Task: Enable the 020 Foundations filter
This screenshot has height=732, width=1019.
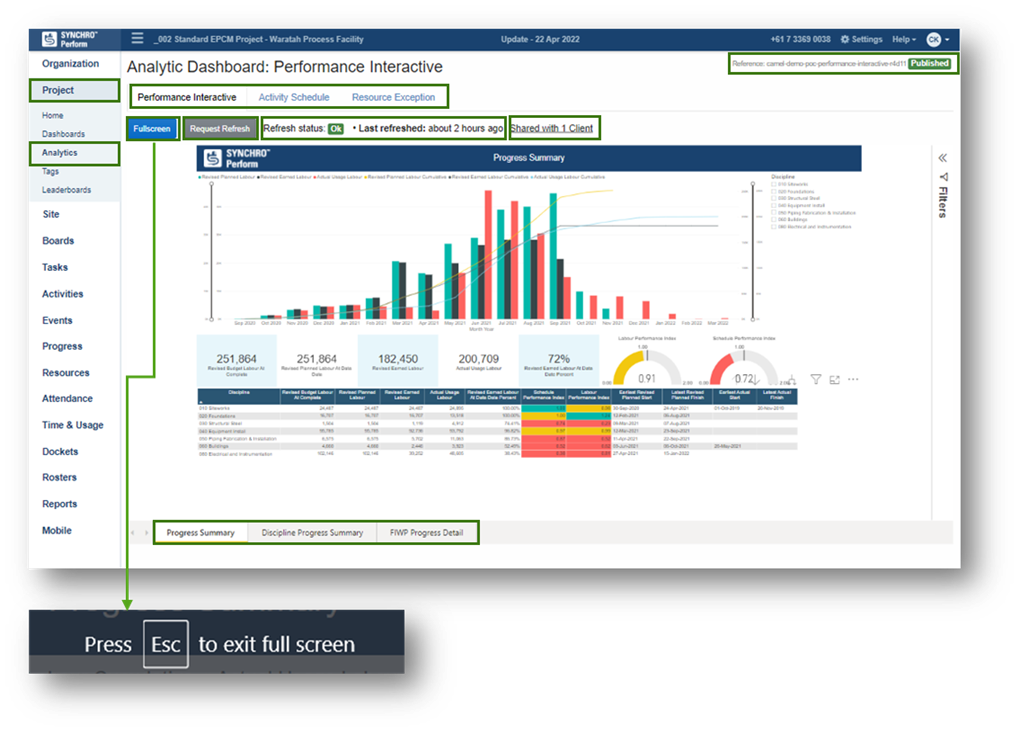Action: [774, 192]
